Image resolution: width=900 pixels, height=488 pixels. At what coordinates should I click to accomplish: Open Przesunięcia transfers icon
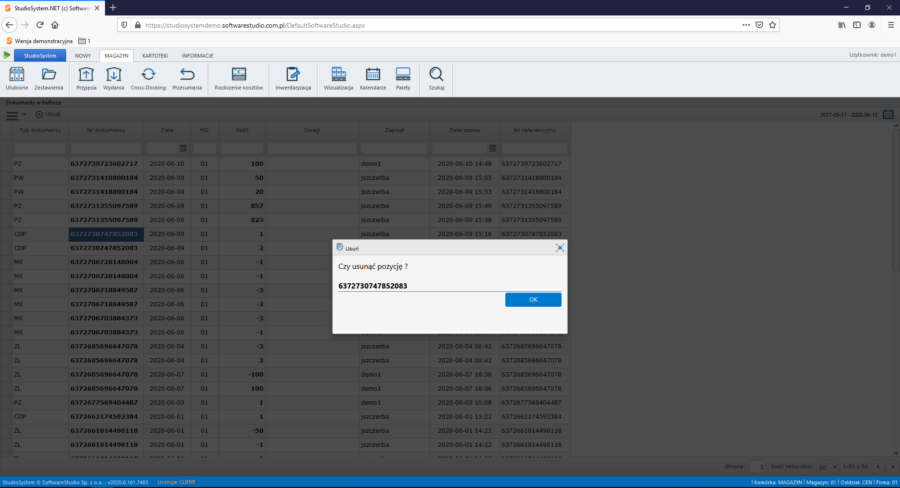click(x=187, y=79)
